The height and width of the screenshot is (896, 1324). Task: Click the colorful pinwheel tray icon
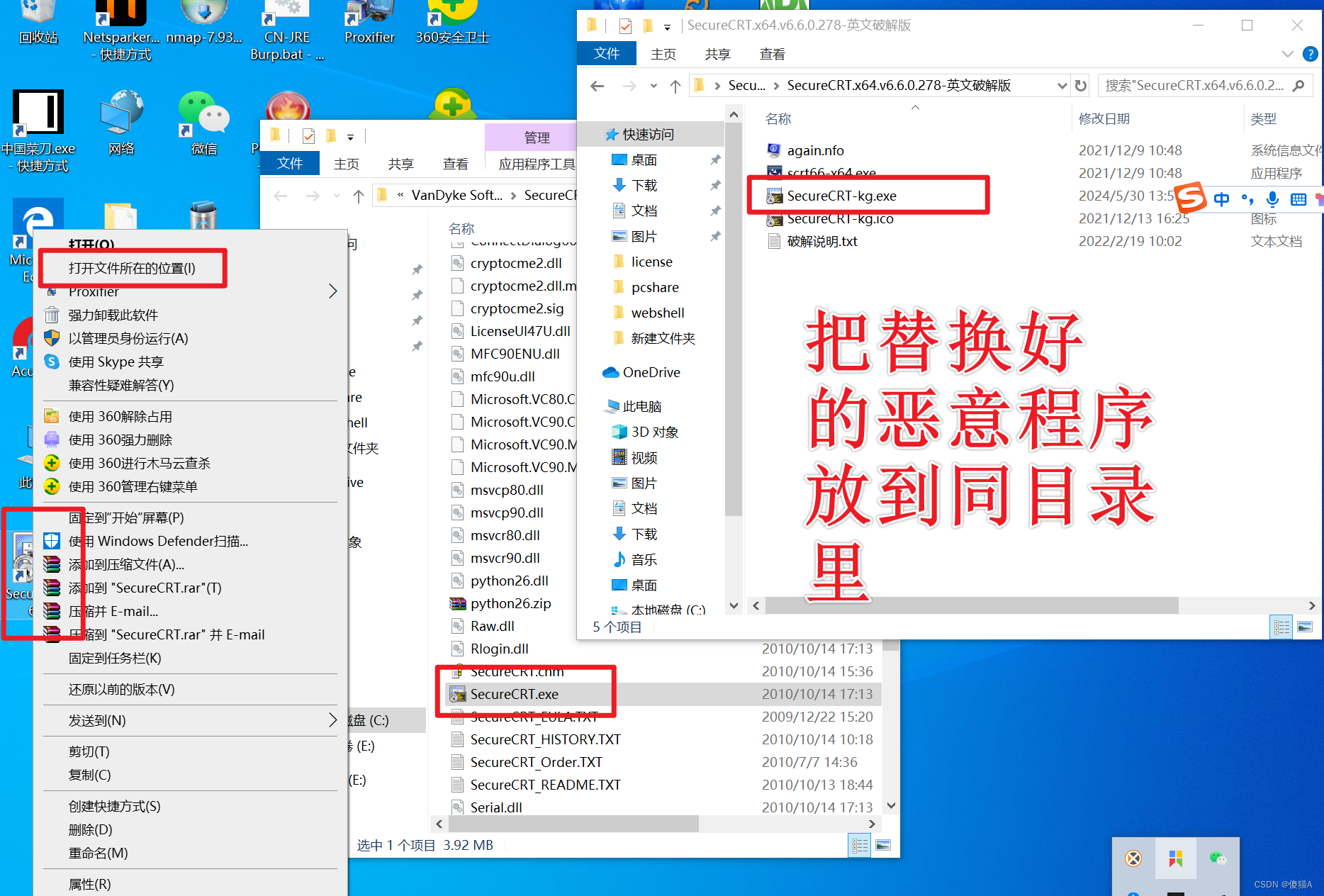click(1176, 858)
